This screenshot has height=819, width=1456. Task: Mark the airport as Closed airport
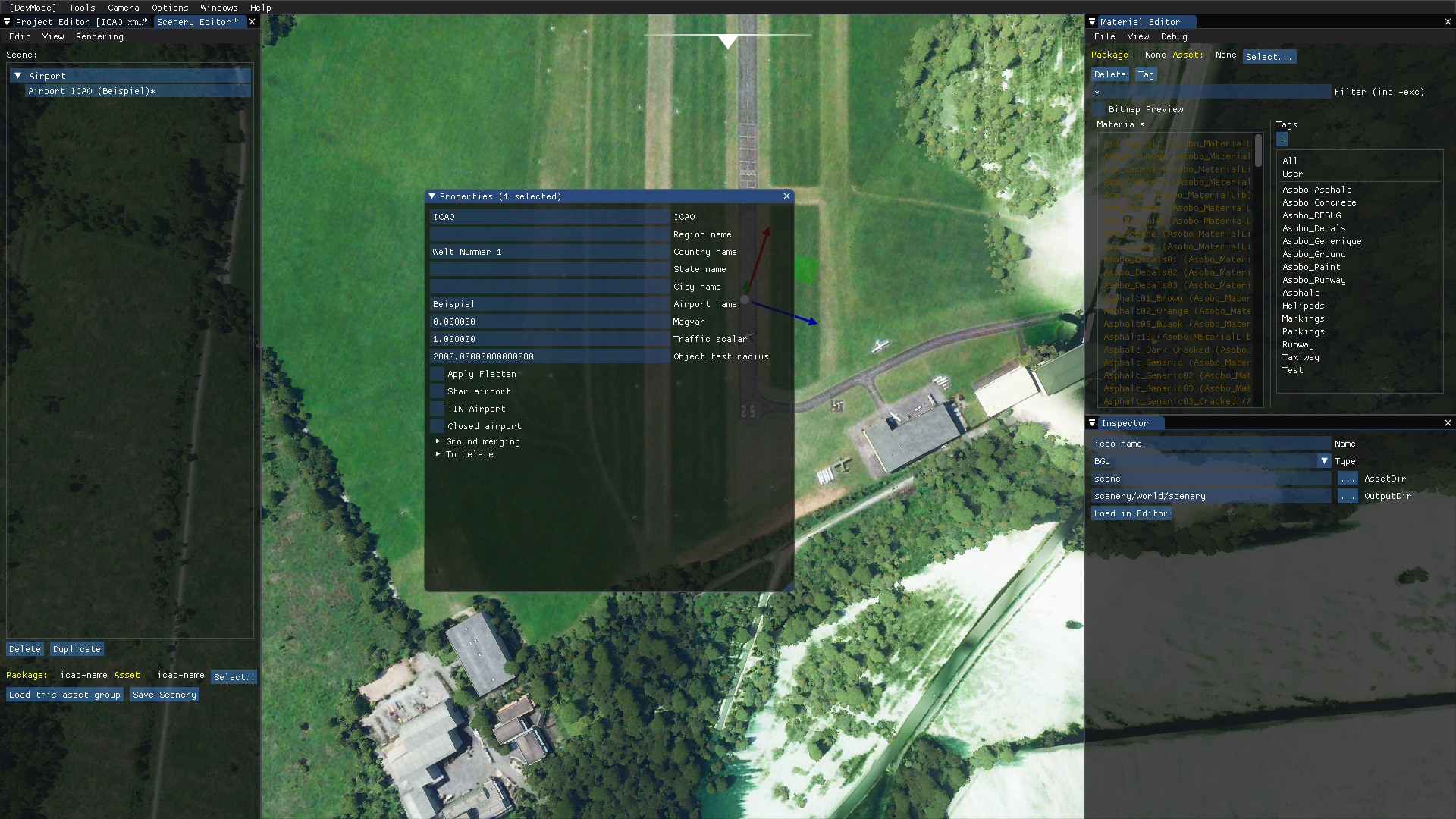click(437, 426)
